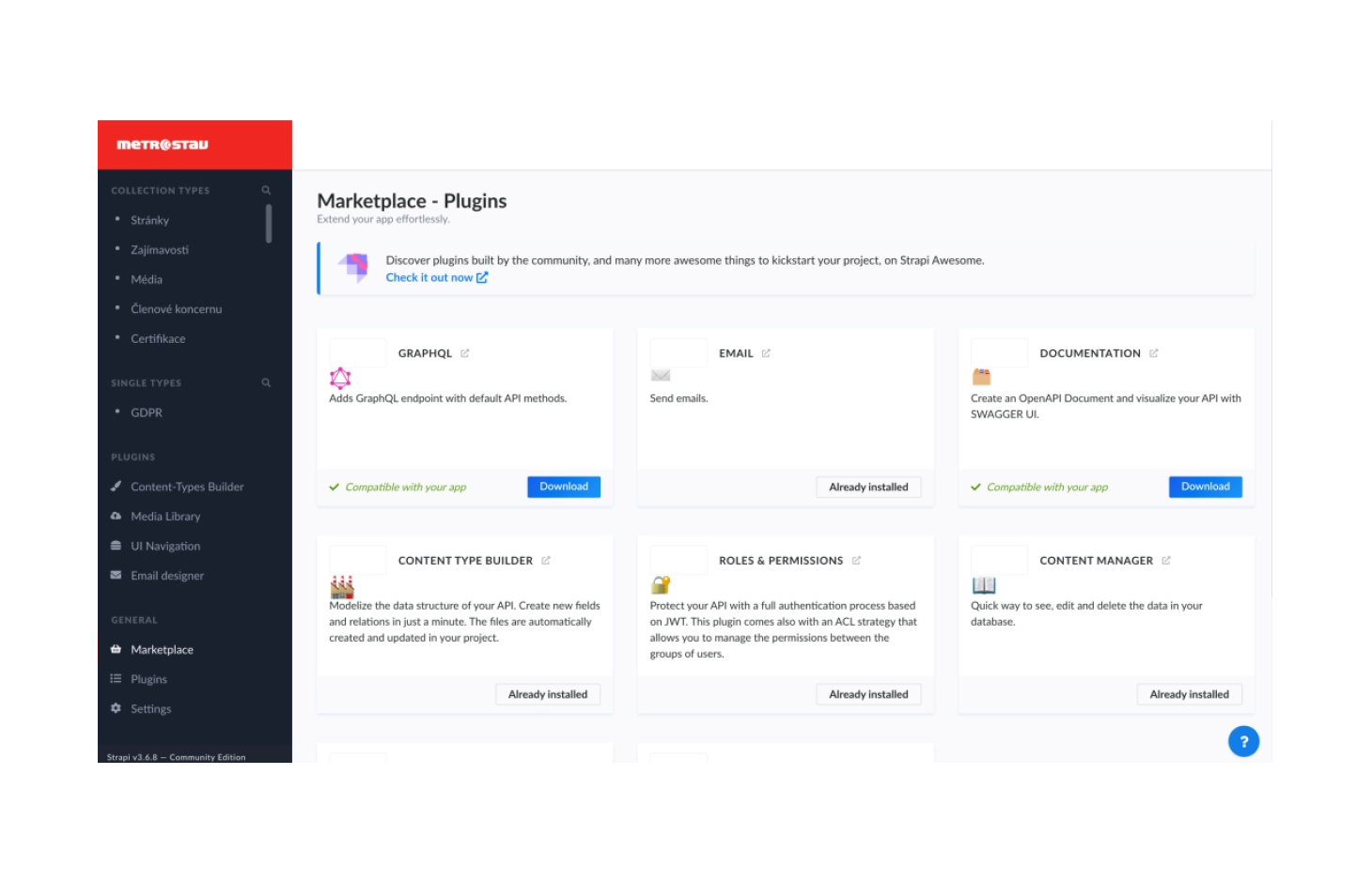Open GDPR single type
This screenshot has height=883, width=1372.
pyautogui.click(x=146, y=412)
